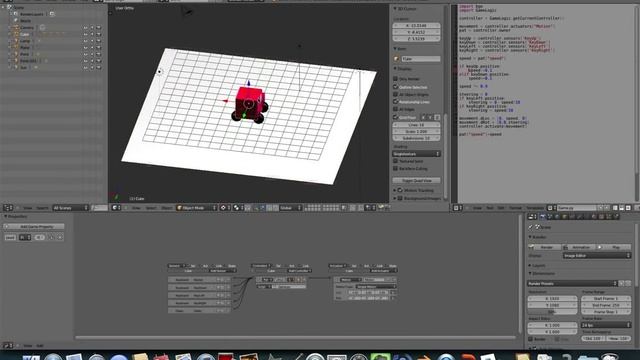The image size is (640, 360).
Task: Toggle line numbers icon in text editor
Action: (615, 208)
